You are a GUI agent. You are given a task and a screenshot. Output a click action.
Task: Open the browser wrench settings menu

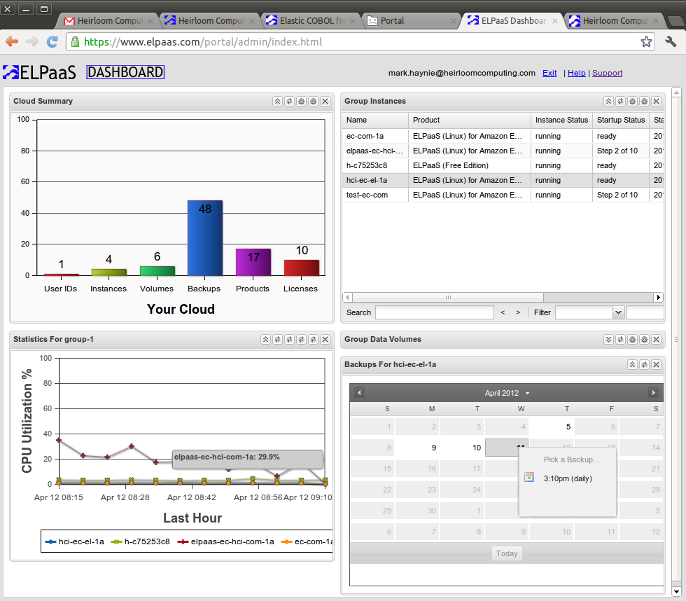pyautogui.click(x=670, y=42)
